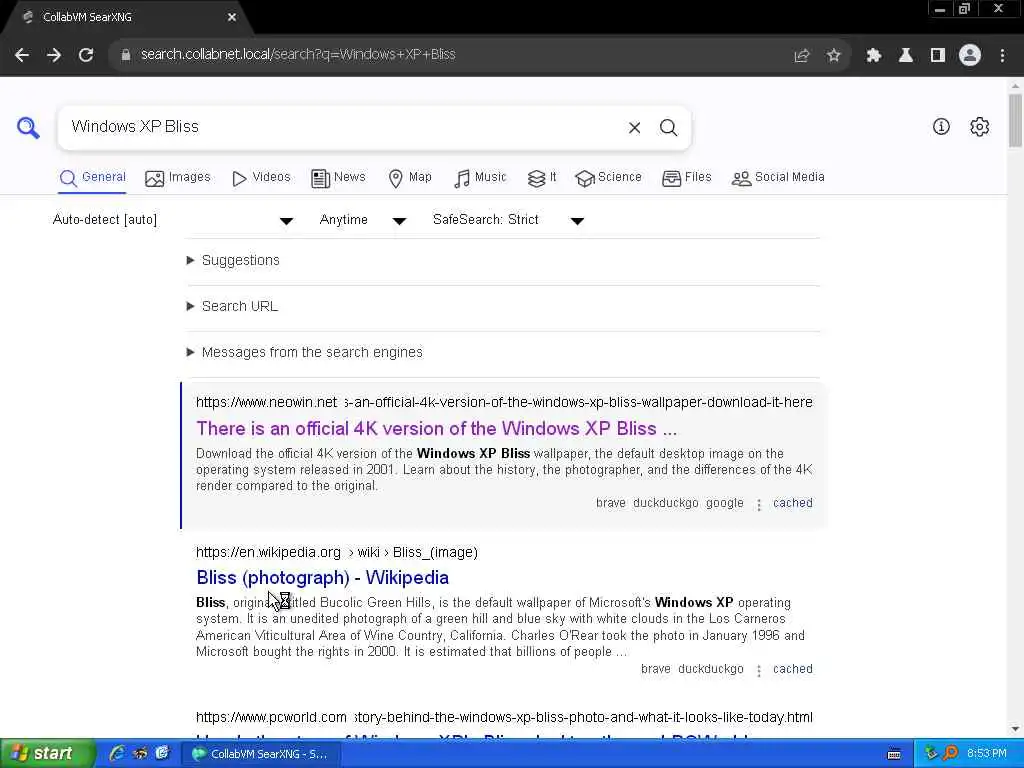
Task: Open the Extensions puzzle icon
Action: (x=874, y=56)
